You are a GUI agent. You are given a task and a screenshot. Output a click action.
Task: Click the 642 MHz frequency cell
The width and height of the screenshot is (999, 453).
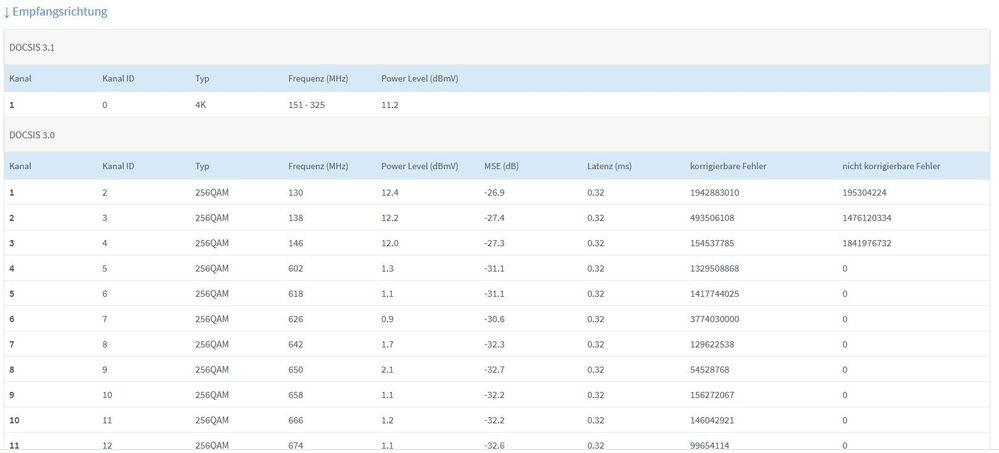[x=296, y=345]
